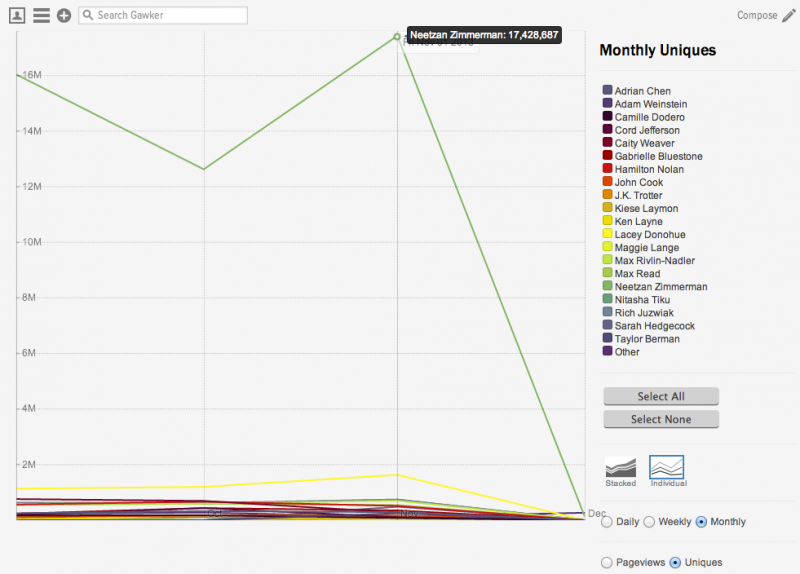800x574 pixels.
Task: Click the Neetzan Zimmerman legend label
Action: coord(661,287)
